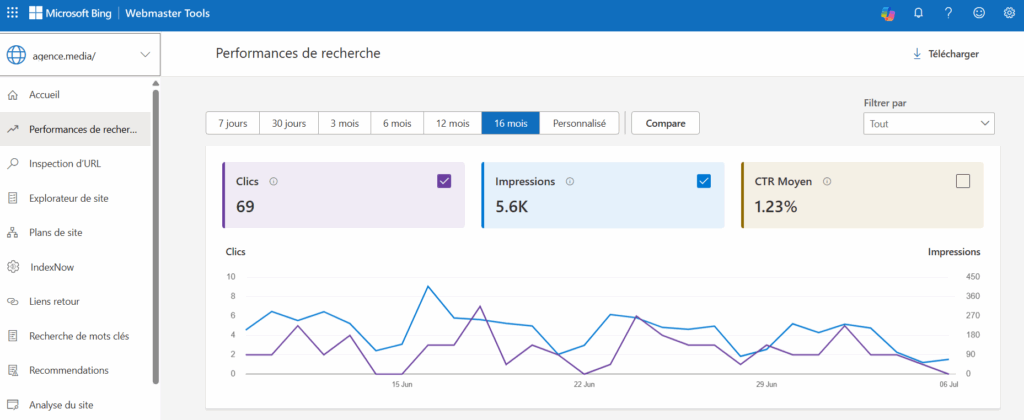Screen dimensions: 1024x420
Task: Open Liens retour in the sidebar
Action: [x=75, y=302]
